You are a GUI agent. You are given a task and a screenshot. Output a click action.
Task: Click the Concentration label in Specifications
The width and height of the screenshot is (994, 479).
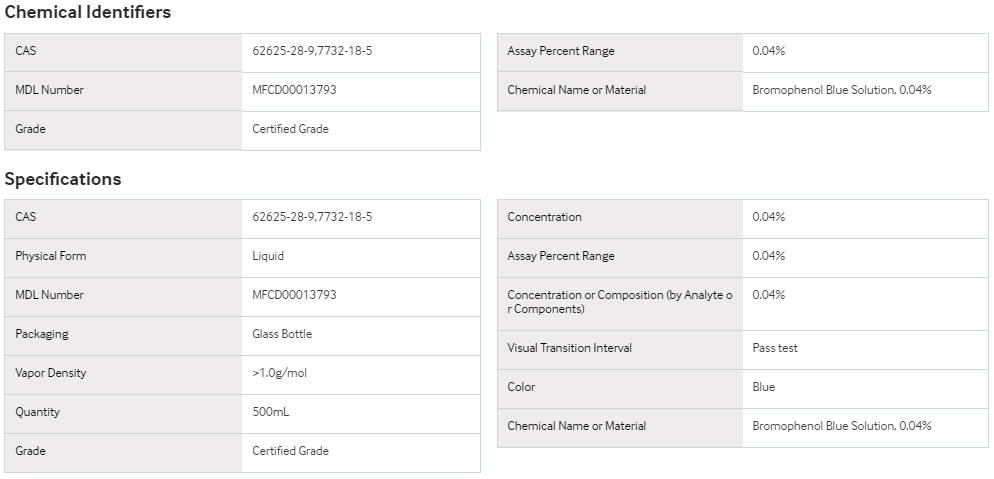pyautogui.click(x=544, y=217)
